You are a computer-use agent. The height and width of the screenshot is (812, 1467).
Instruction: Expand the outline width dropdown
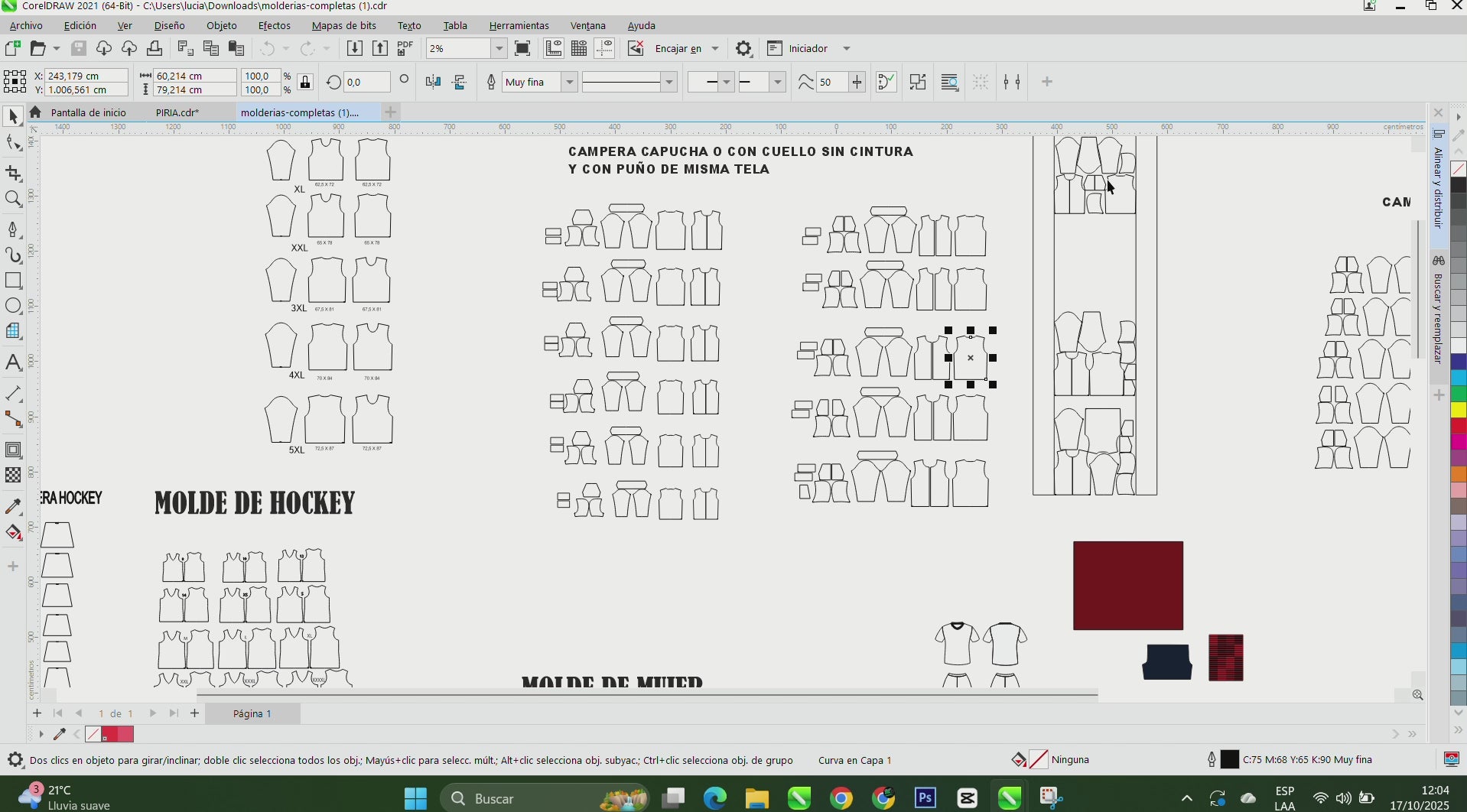click(569, 82)
